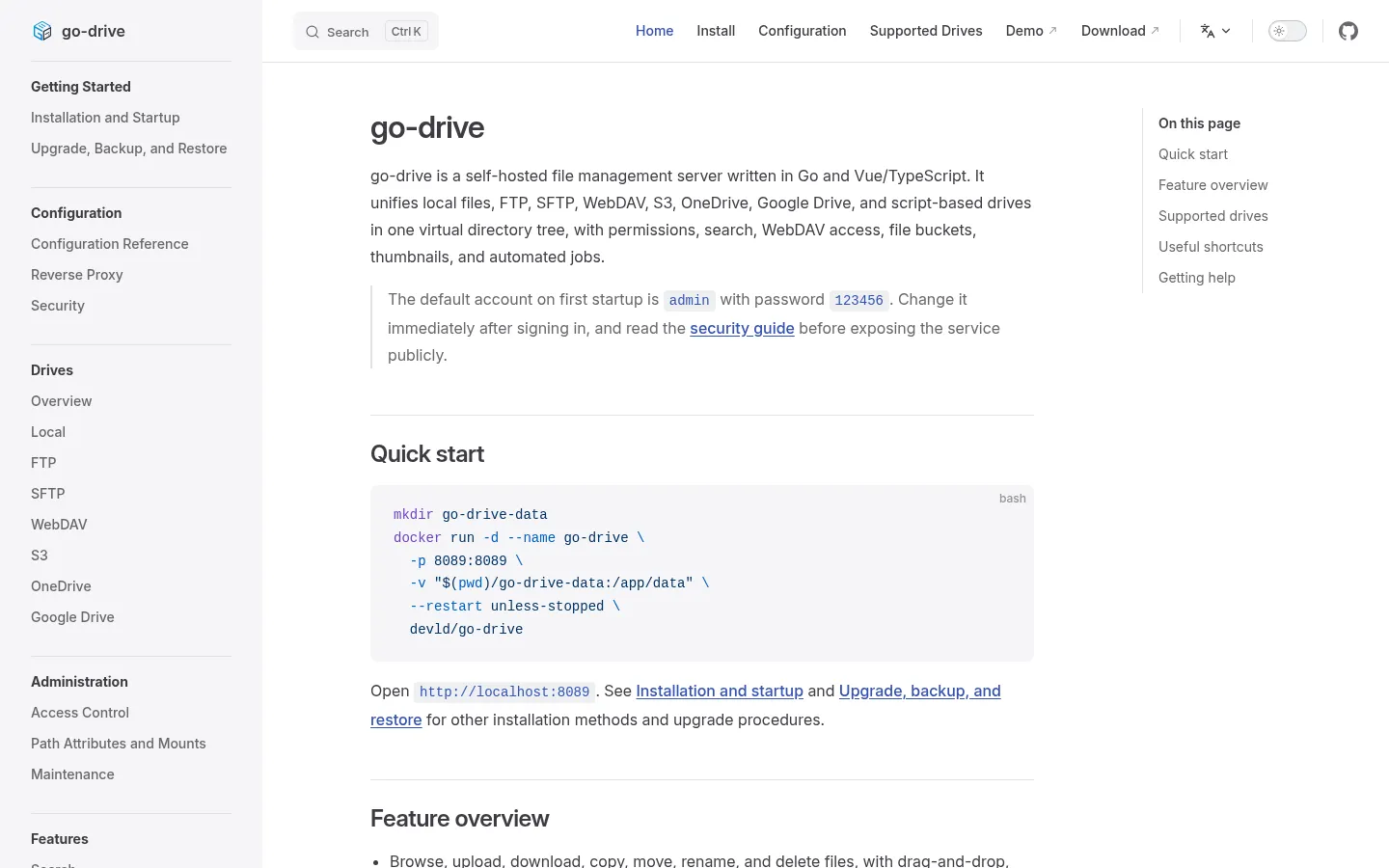
Task: Jump to Supported drives in page outline
Action: click(1213, 216)
